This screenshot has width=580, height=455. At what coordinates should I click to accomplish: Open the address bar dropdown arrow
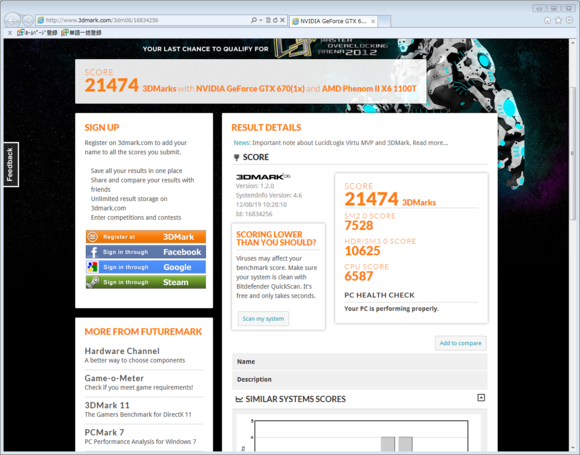(261, 20)
